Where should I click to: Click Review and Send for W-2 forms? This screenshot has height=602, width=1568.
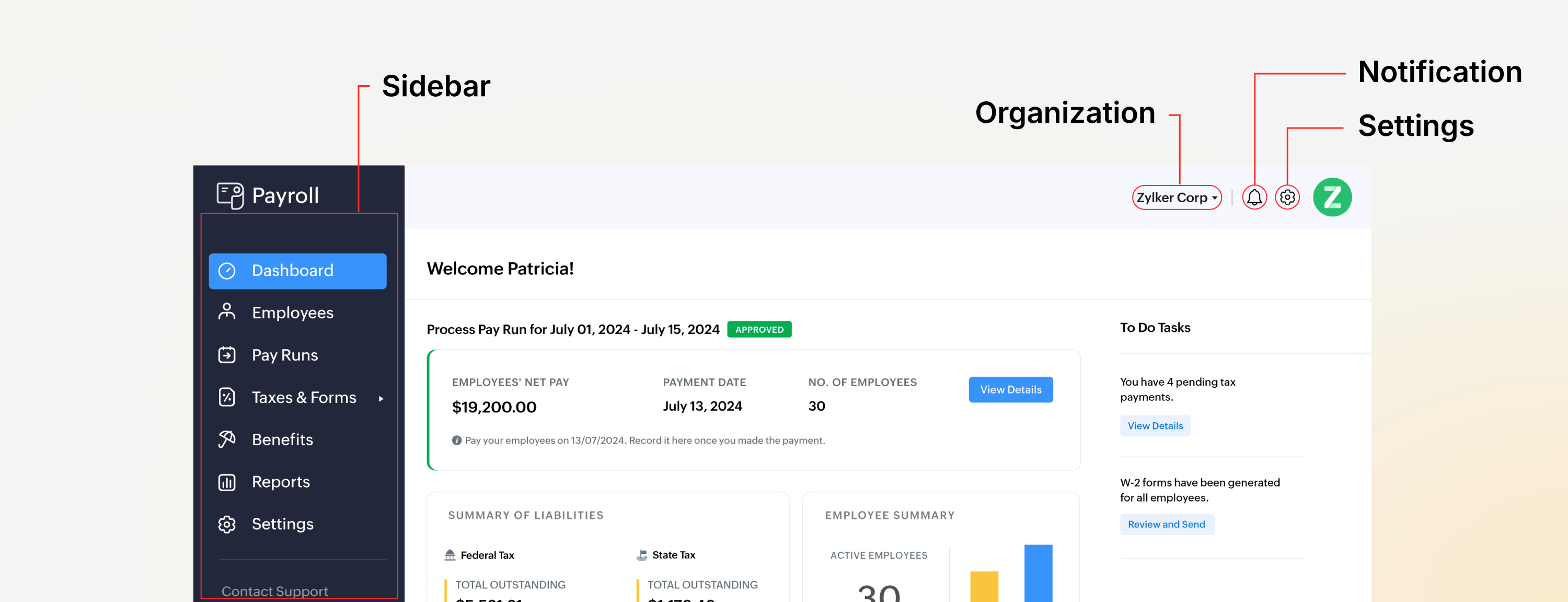point(1166,524)
